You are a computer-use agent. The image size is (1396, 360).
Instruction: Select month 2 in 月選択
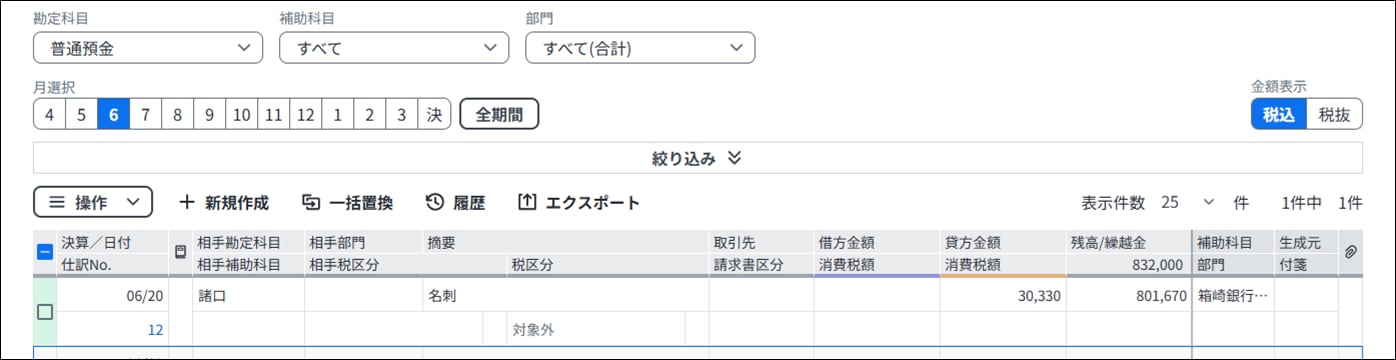[370, 114]
